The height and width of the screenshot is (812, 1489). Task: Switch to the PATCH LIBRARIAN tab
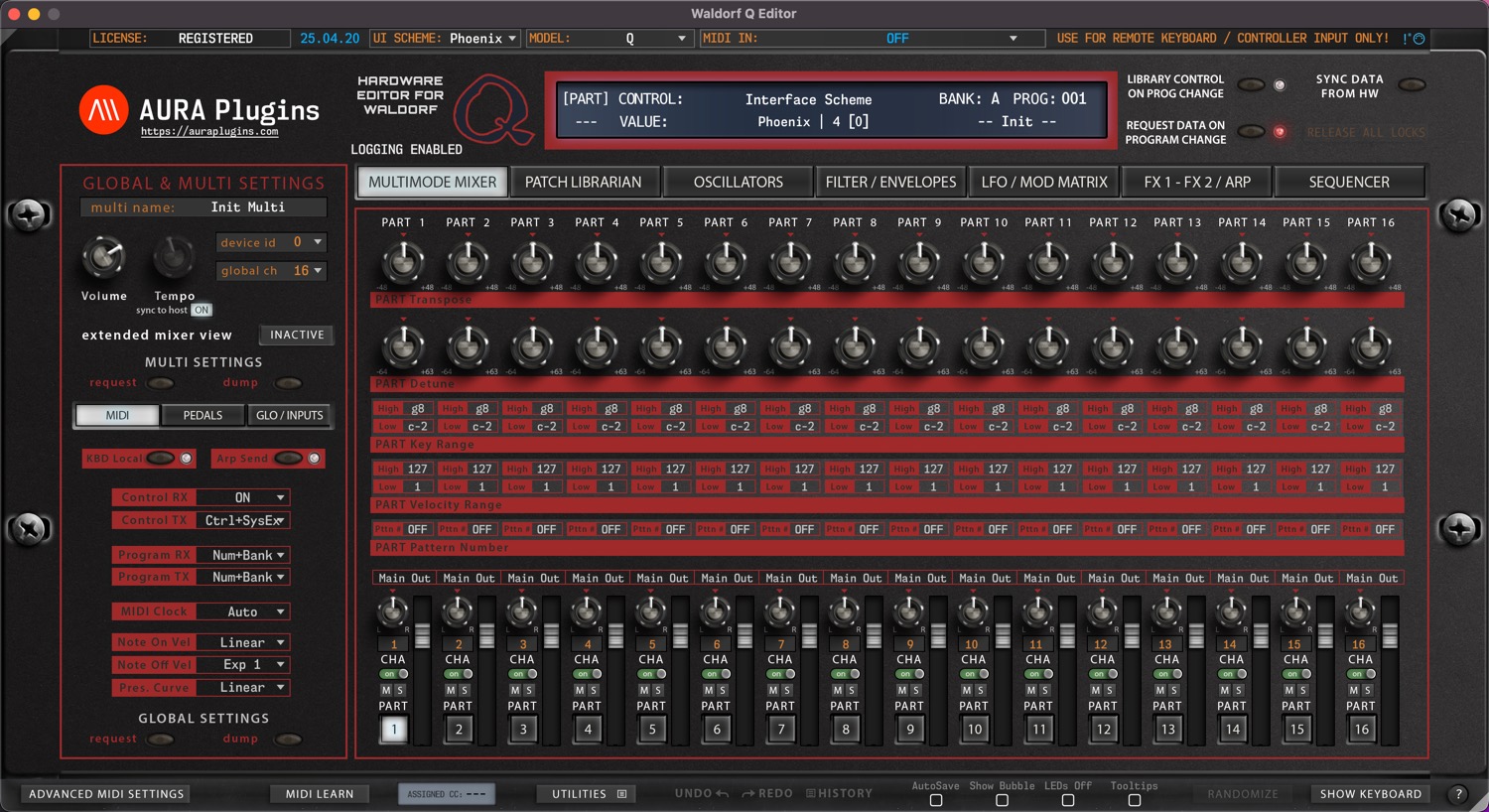point(584,183)
